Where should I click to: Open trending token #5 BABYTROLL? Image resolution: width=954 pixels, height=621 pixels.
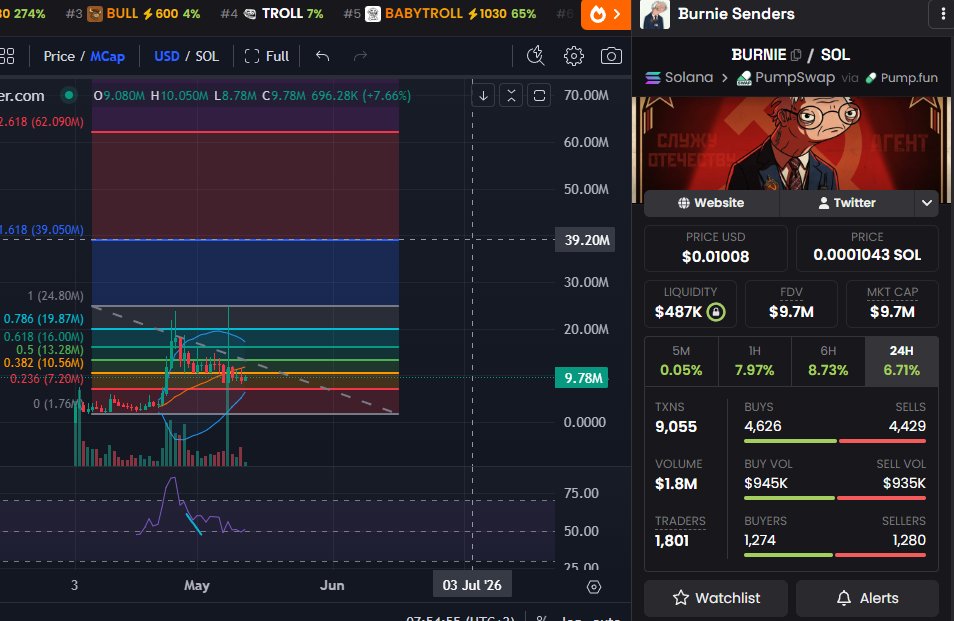(x=440, y=13)
